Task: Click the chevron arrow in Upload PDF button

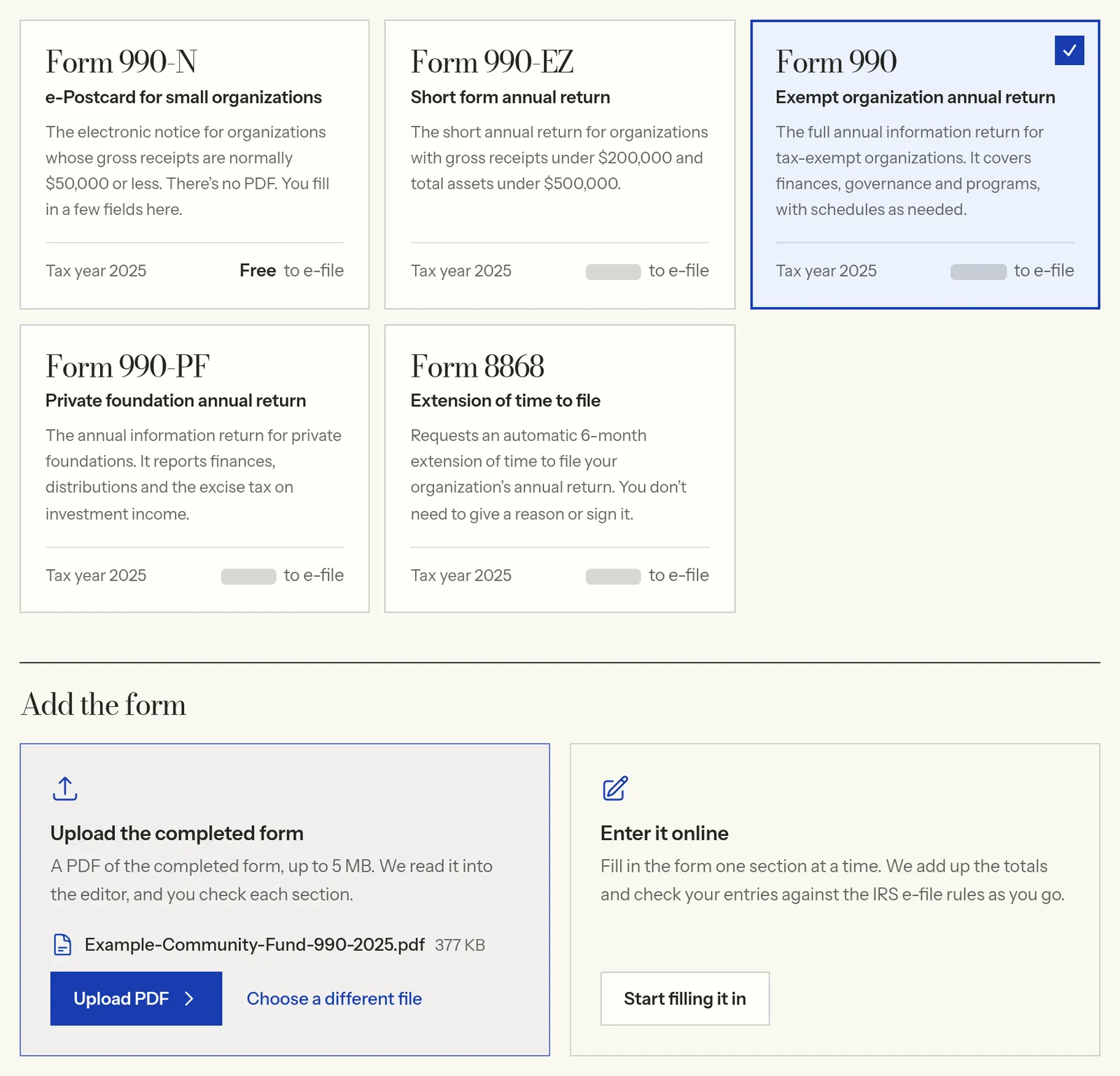Action: tap(189, 999)
